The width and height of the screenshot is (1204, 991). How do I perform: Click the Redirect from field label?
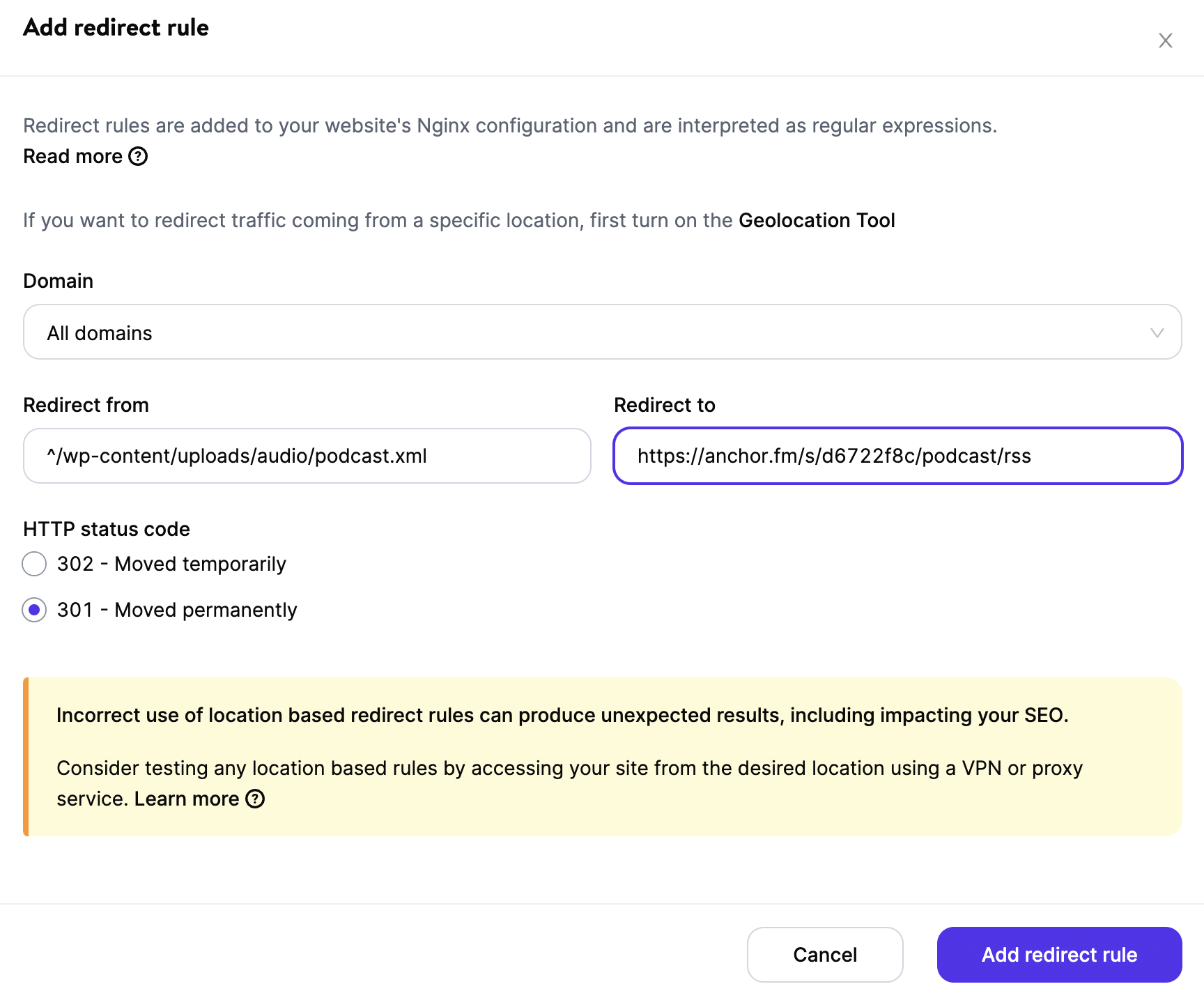tap(86, 405)
